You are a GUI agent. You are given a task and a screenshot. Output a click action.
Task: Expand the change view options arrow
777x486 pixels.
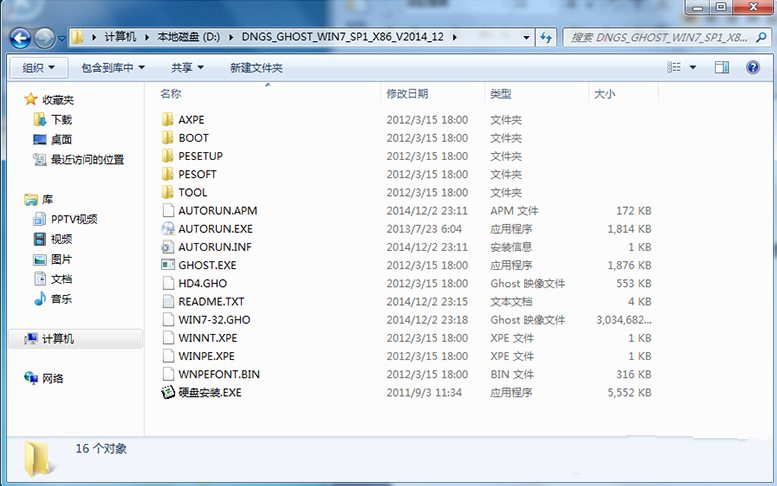click(693, 67)
